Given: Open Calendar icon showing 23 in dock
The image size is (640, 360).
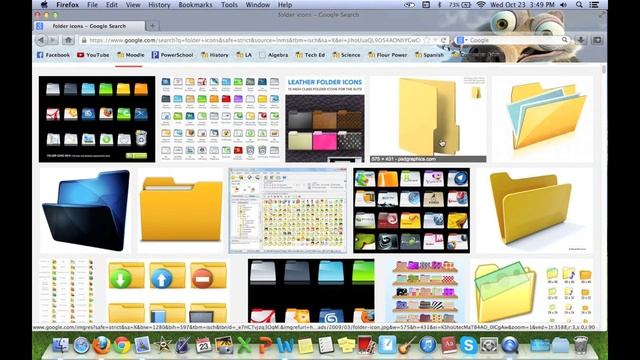Looking at the screenshot, I should tap(203, 345).
